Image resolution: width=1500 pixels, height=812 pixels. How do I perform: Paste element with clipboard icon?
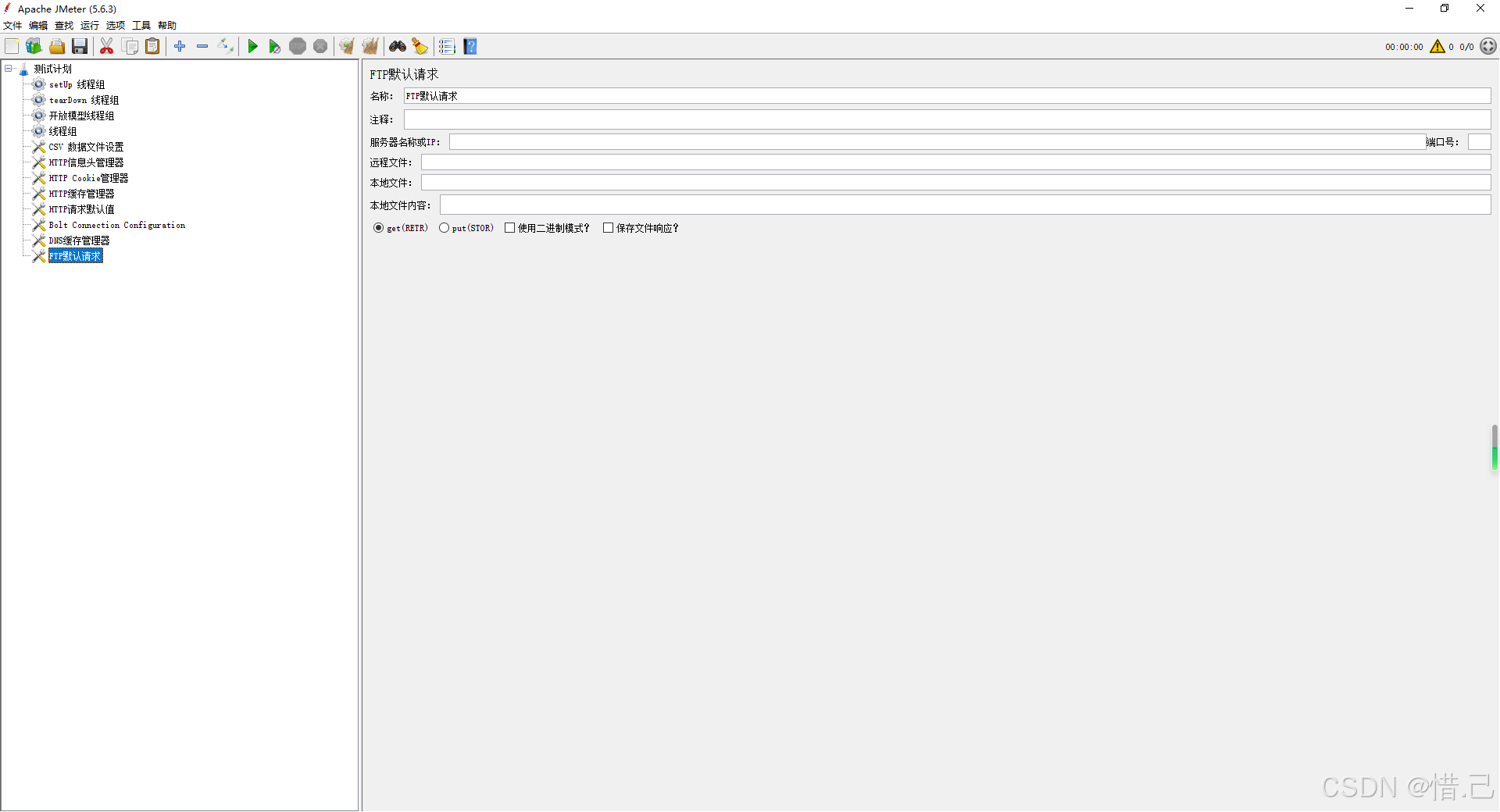(152, 47)
